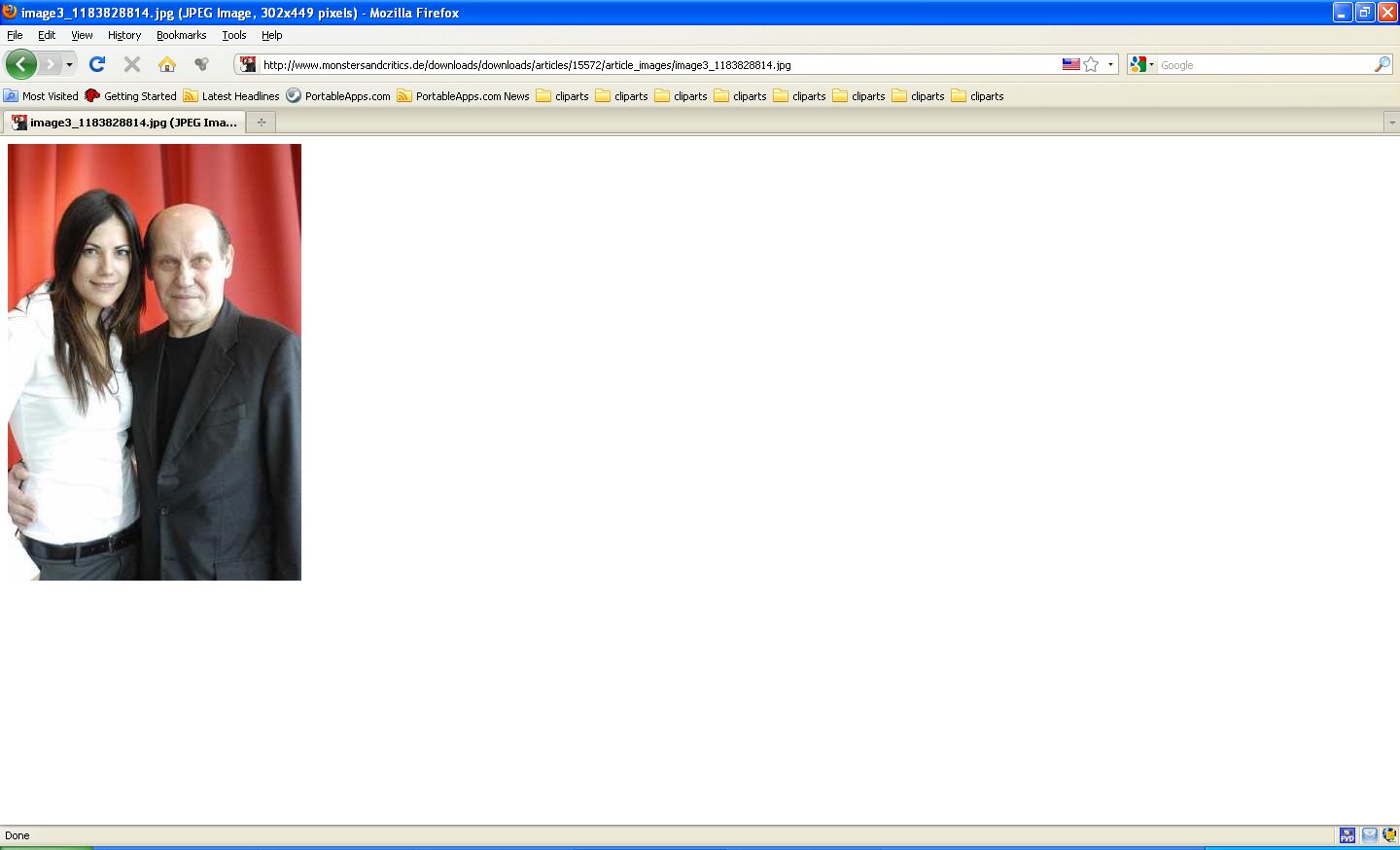Click the Stop loading X icon
This screenshot has height=850, width=1400.
click(x=132, y=64)
